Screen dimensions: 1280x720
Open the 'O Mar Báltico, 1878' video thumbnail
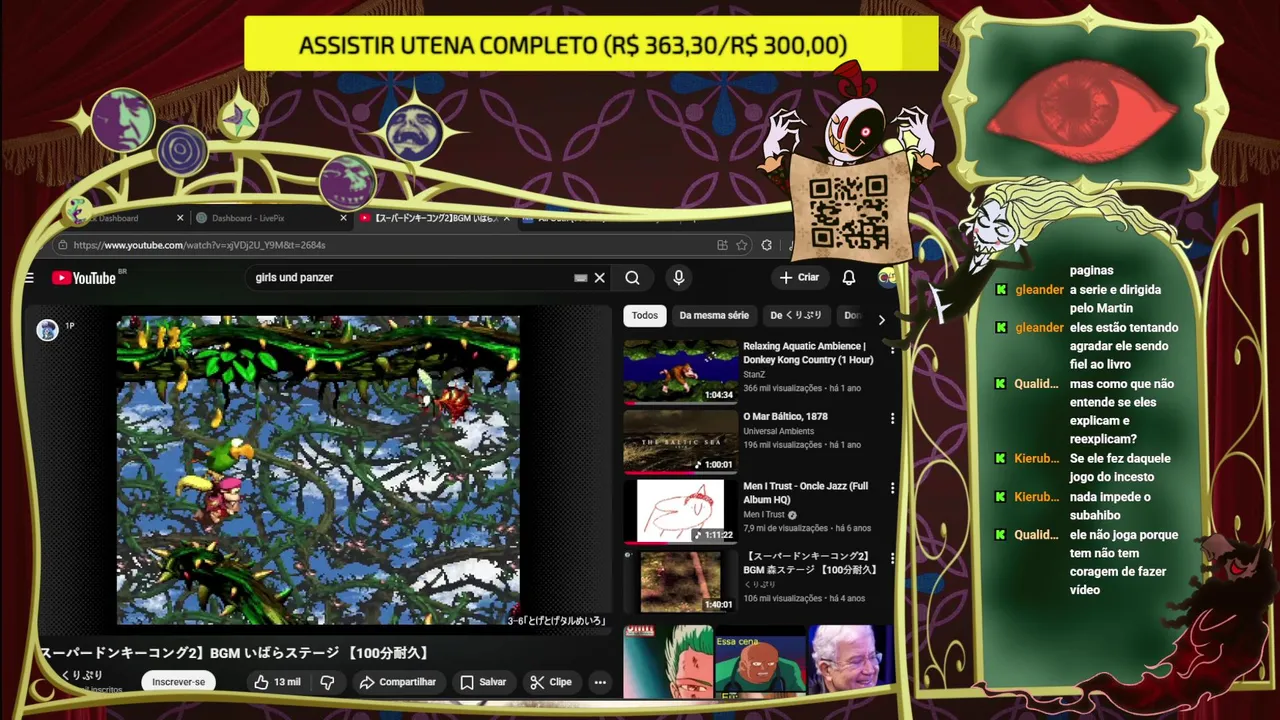[680, 441]
